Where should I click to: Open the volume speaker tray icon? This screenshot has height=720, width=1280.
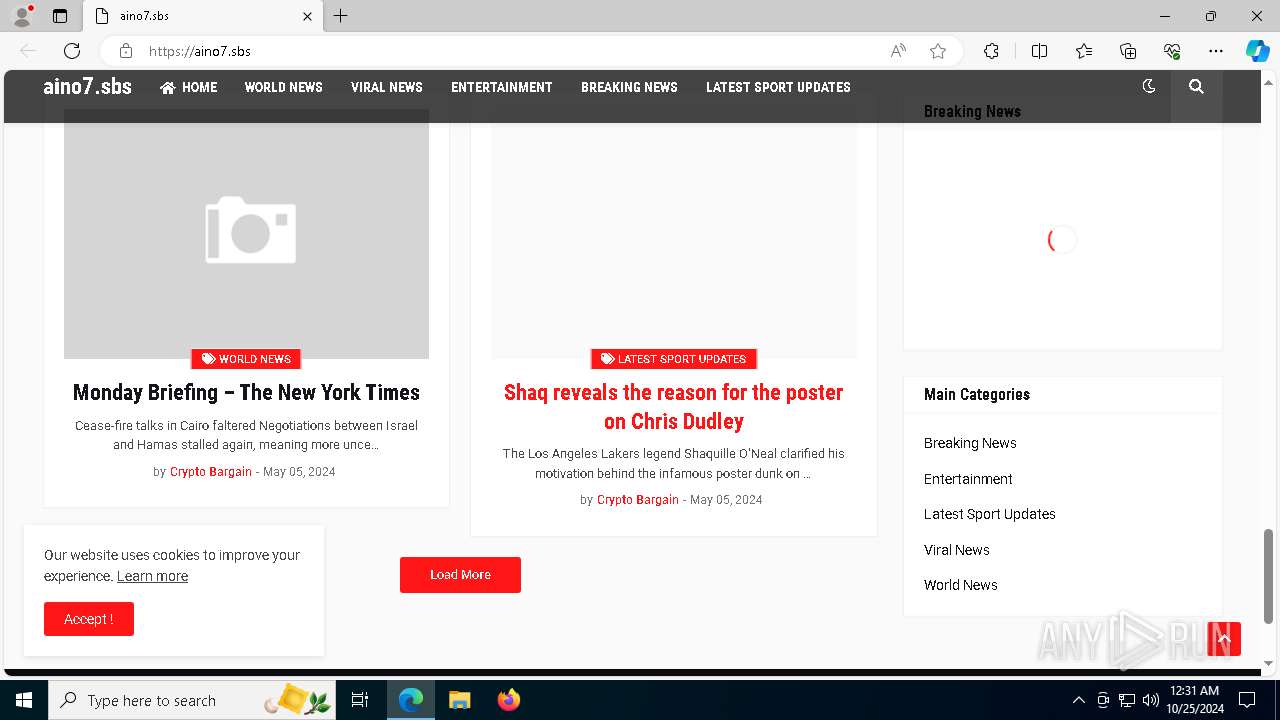(1150, 700)
